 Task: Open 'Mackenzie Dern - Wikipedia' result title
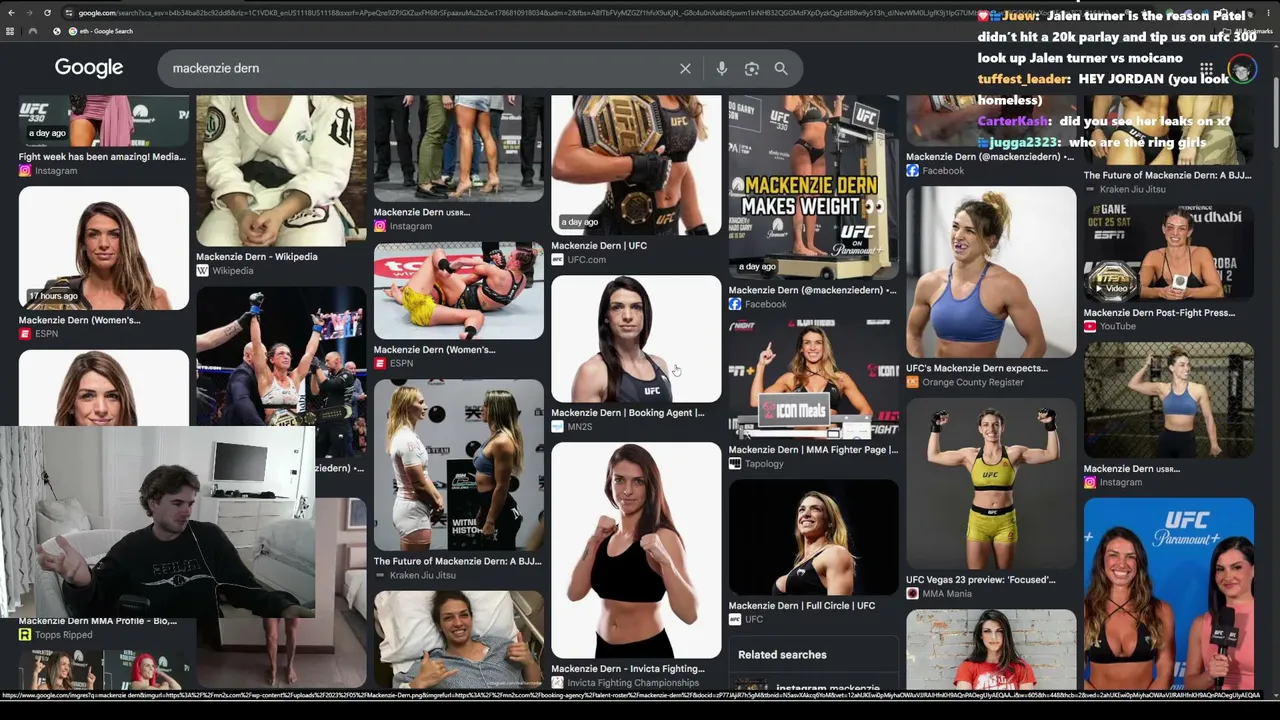pos(257,256)
